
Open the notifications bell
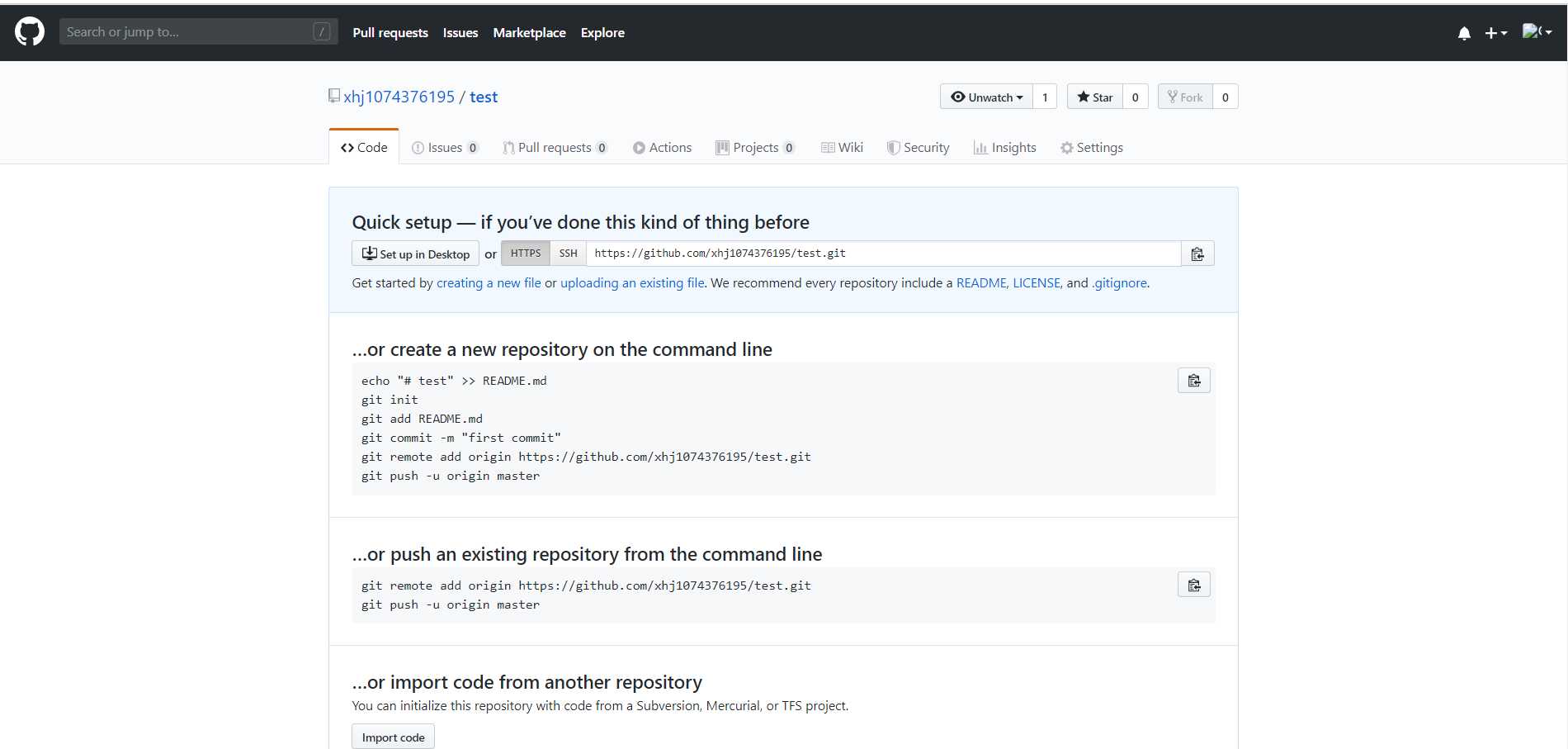[1464, 33]
